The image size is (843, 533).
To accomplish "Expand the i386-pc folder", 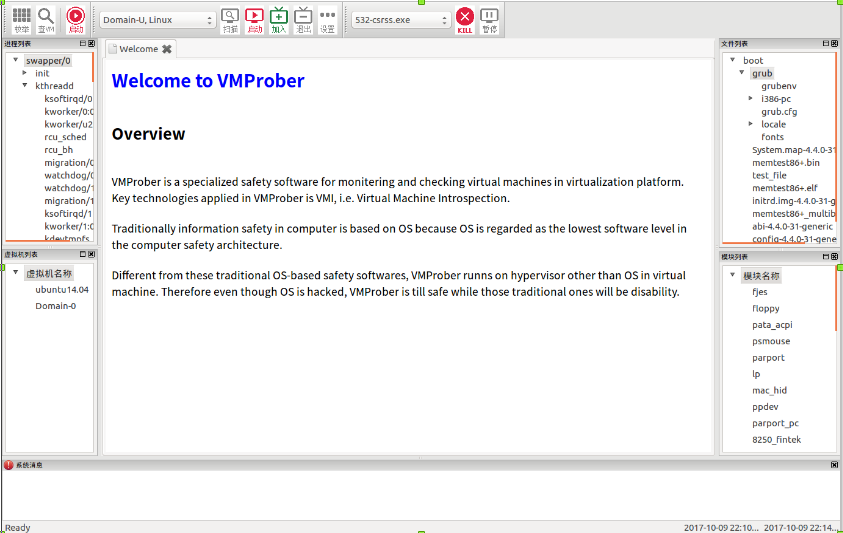I will point(751,99).
